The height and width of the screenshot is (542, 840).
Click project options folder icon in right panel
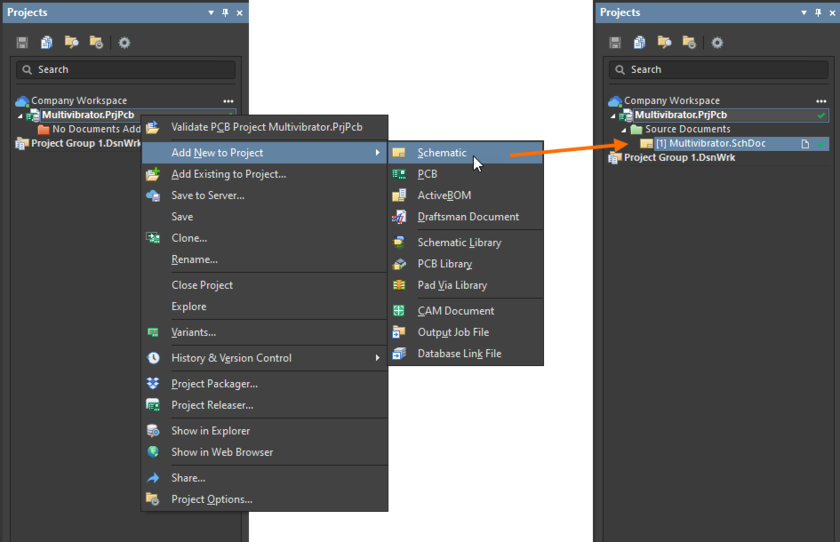[689, 42]
